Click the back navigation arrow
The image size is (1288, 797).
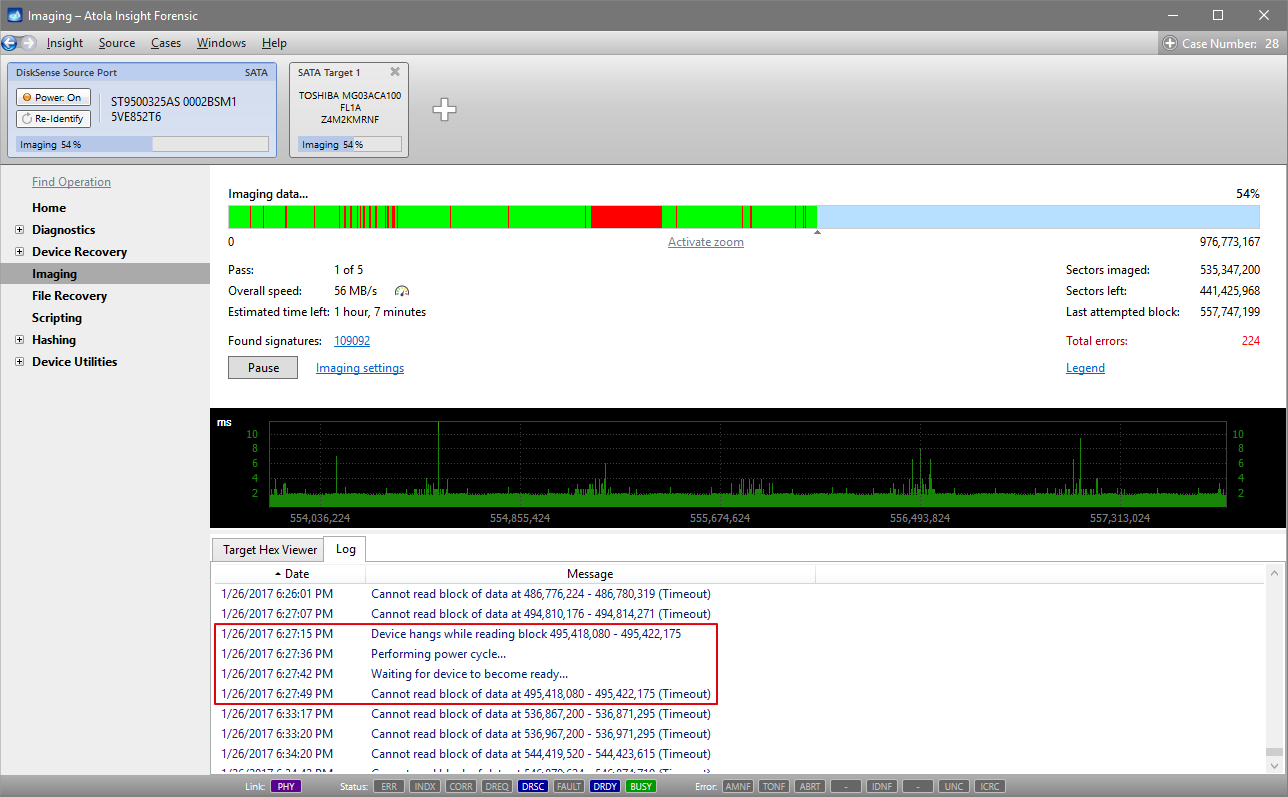[x=10, y=43]
